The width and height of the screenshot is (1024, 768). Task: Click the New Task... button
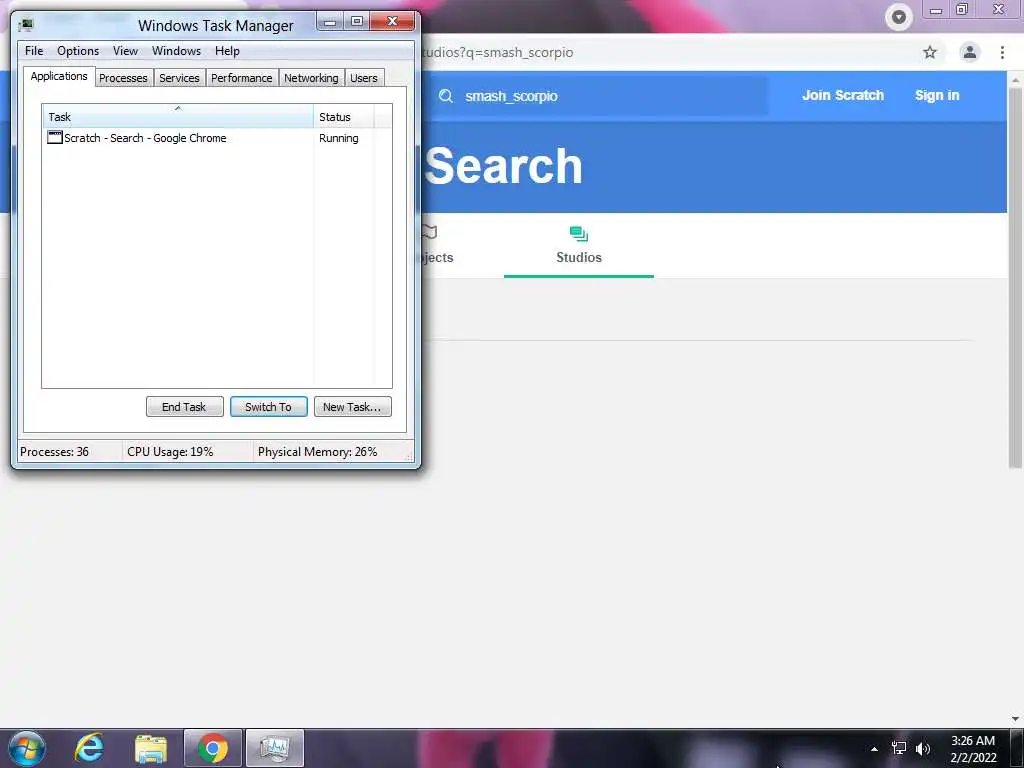[x=353, y=406]
